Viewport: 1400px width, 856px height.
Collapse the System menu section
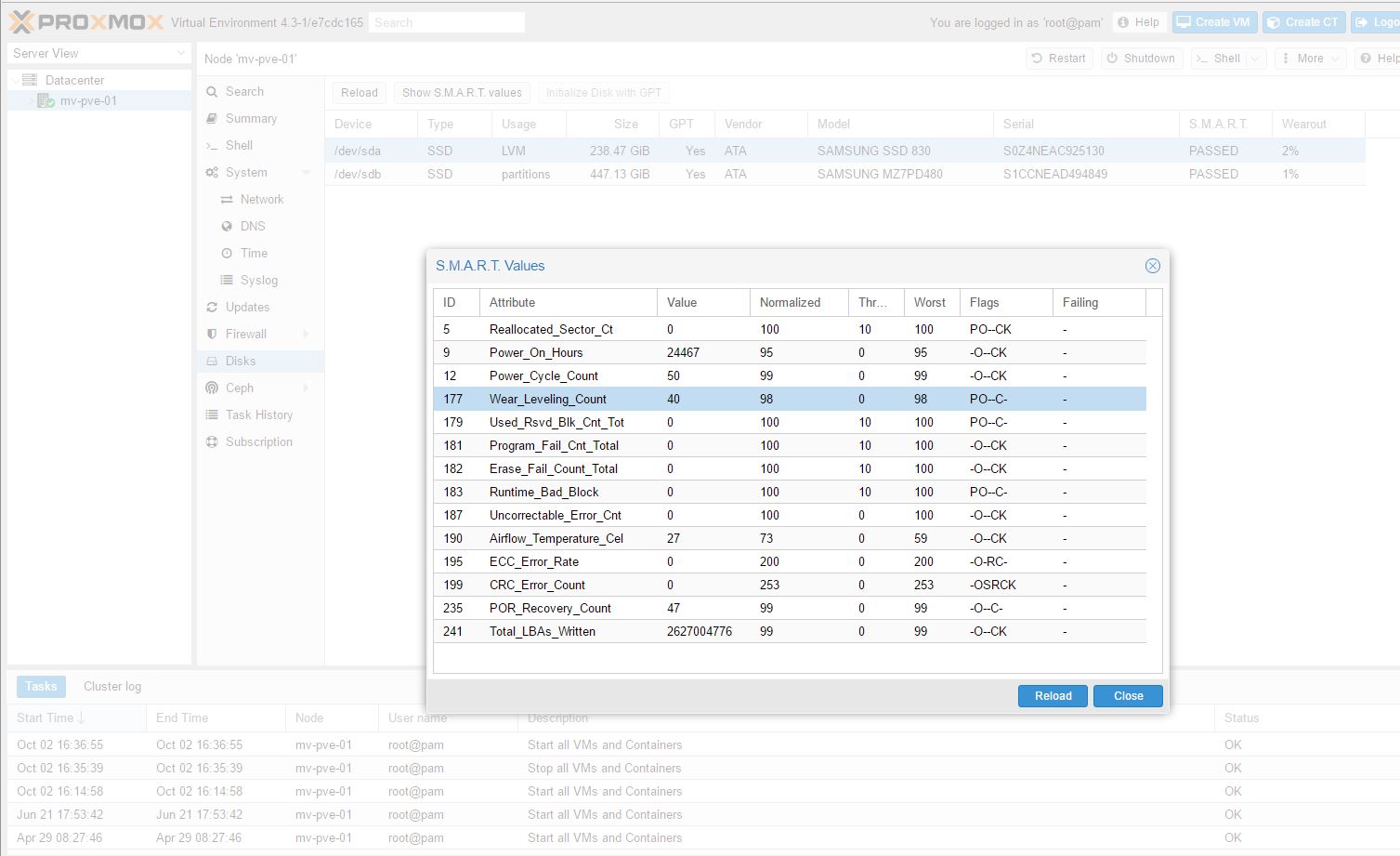tap(306, 173)
